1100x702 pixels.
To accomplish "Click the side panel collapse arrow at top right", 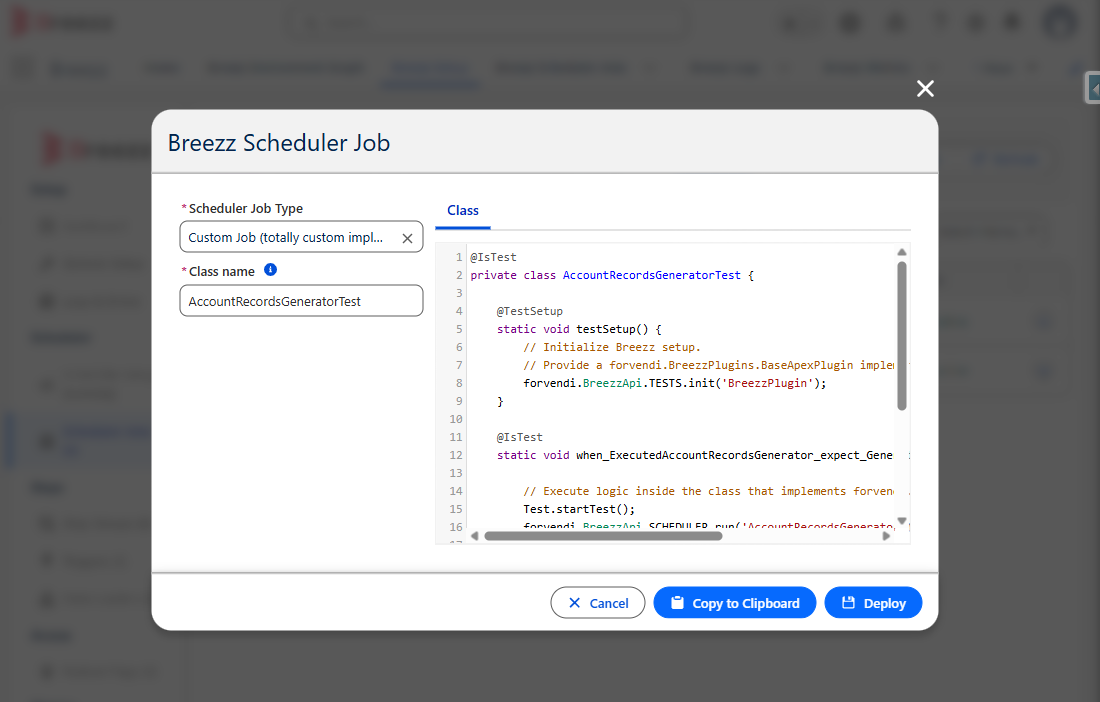I will click(1093, 88).
